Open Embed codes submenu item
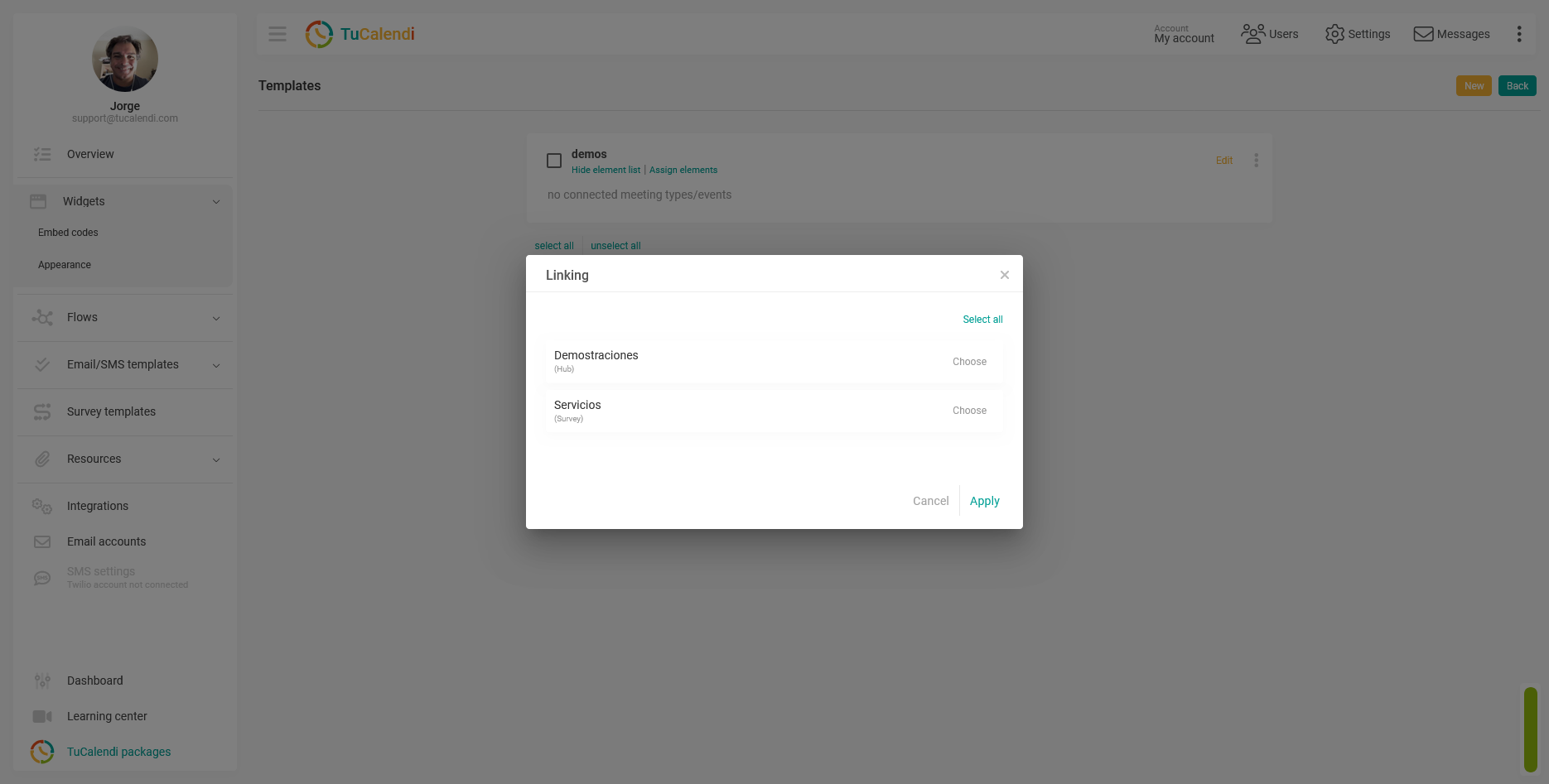 click(x=68, y=233)
